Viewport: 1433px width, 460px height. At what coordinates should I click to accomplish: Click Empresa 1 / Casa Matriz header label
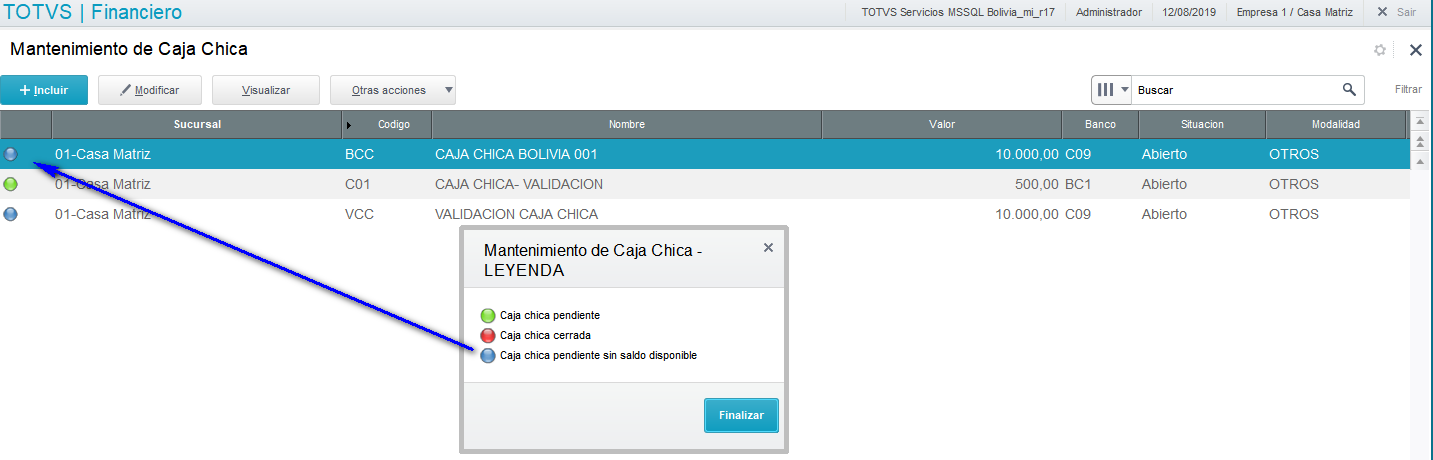pos(1295,12)
